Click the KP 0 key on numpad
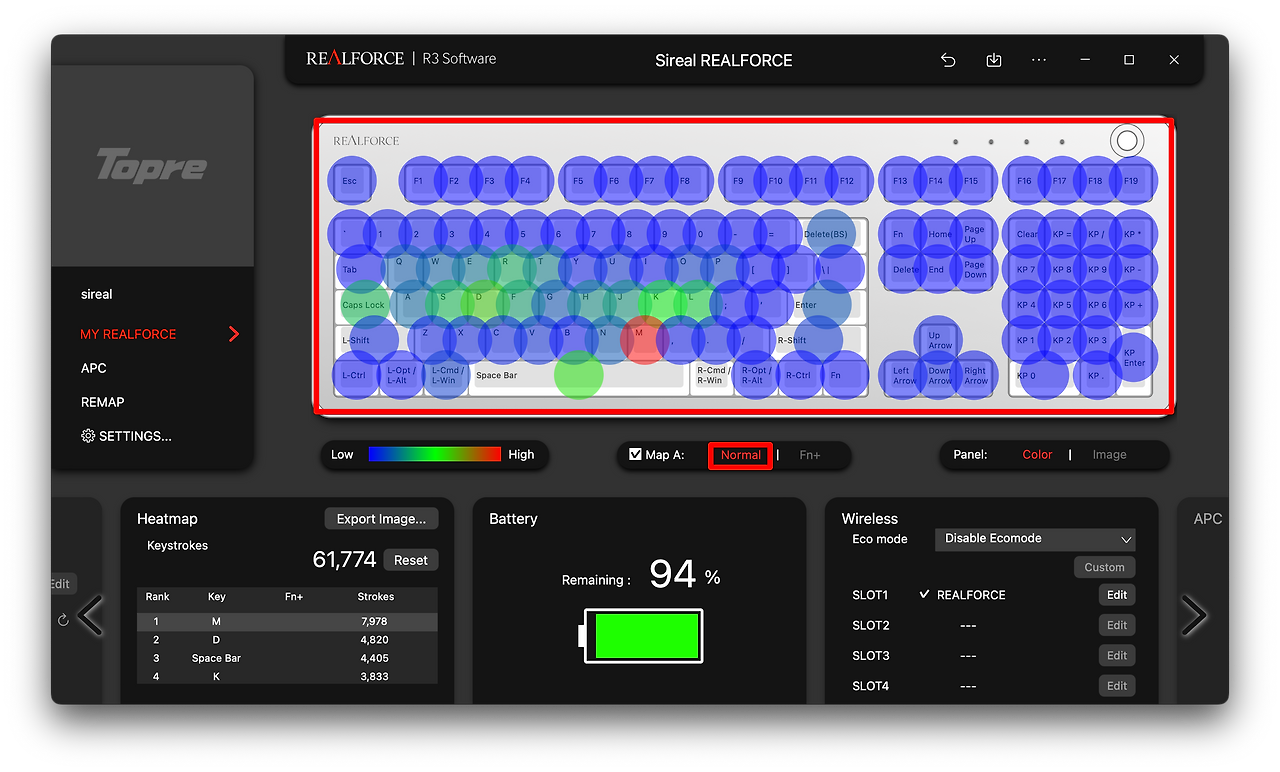This screenshot has height=772, width=1280. point(1043,376)
